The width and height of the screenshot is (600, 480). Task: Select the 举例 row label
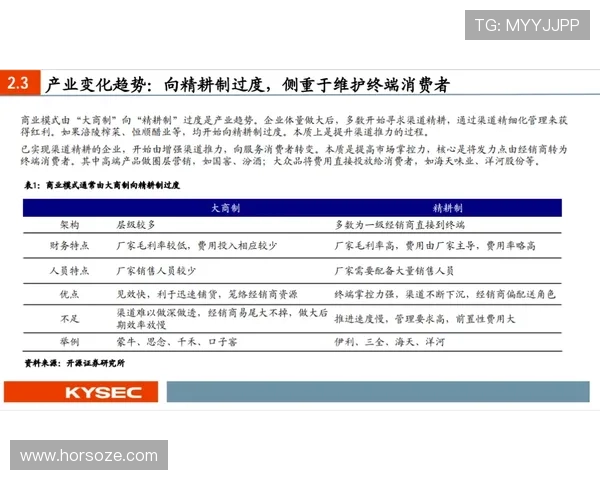pos(70,342)
